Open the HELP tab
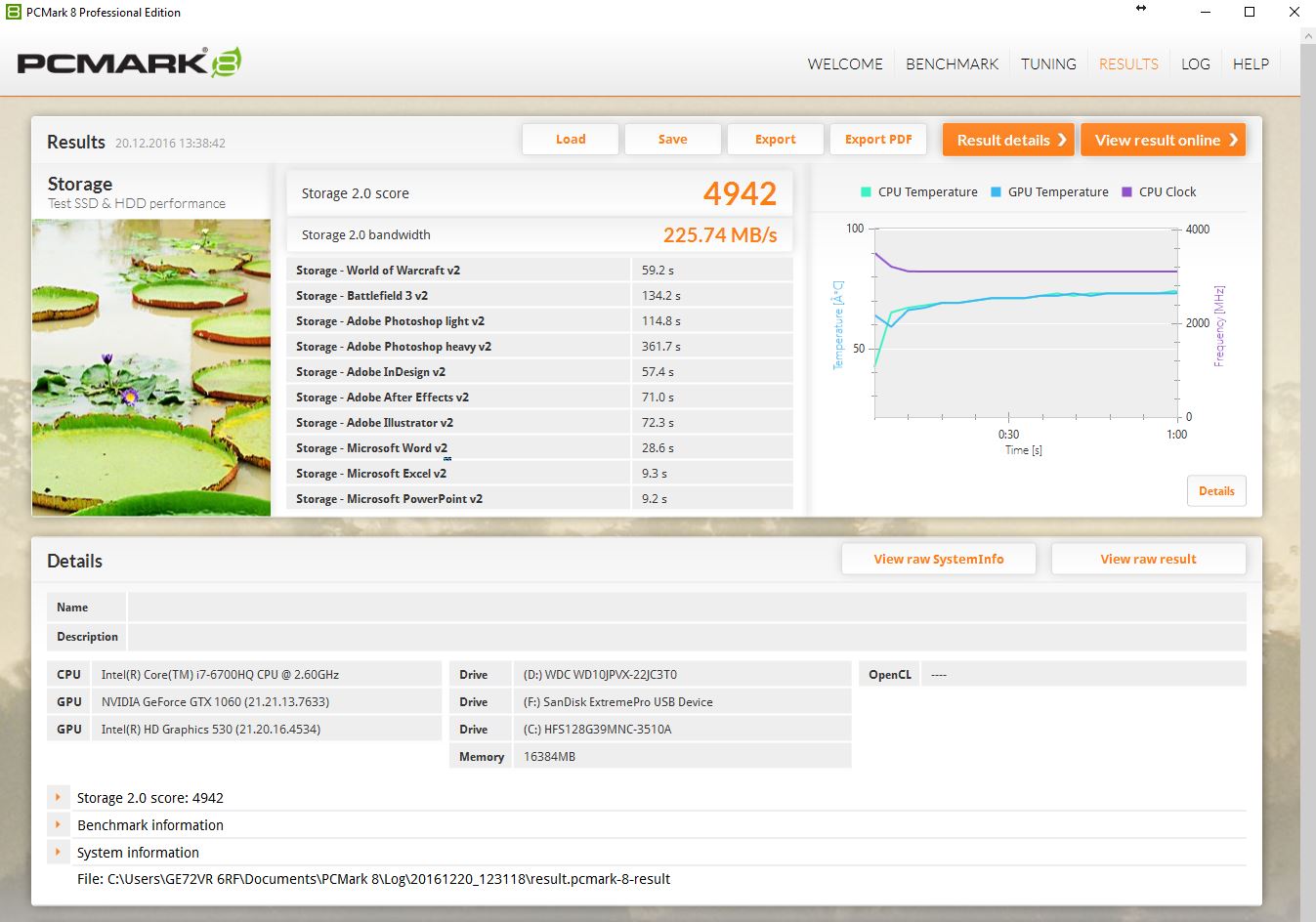 1251,63
